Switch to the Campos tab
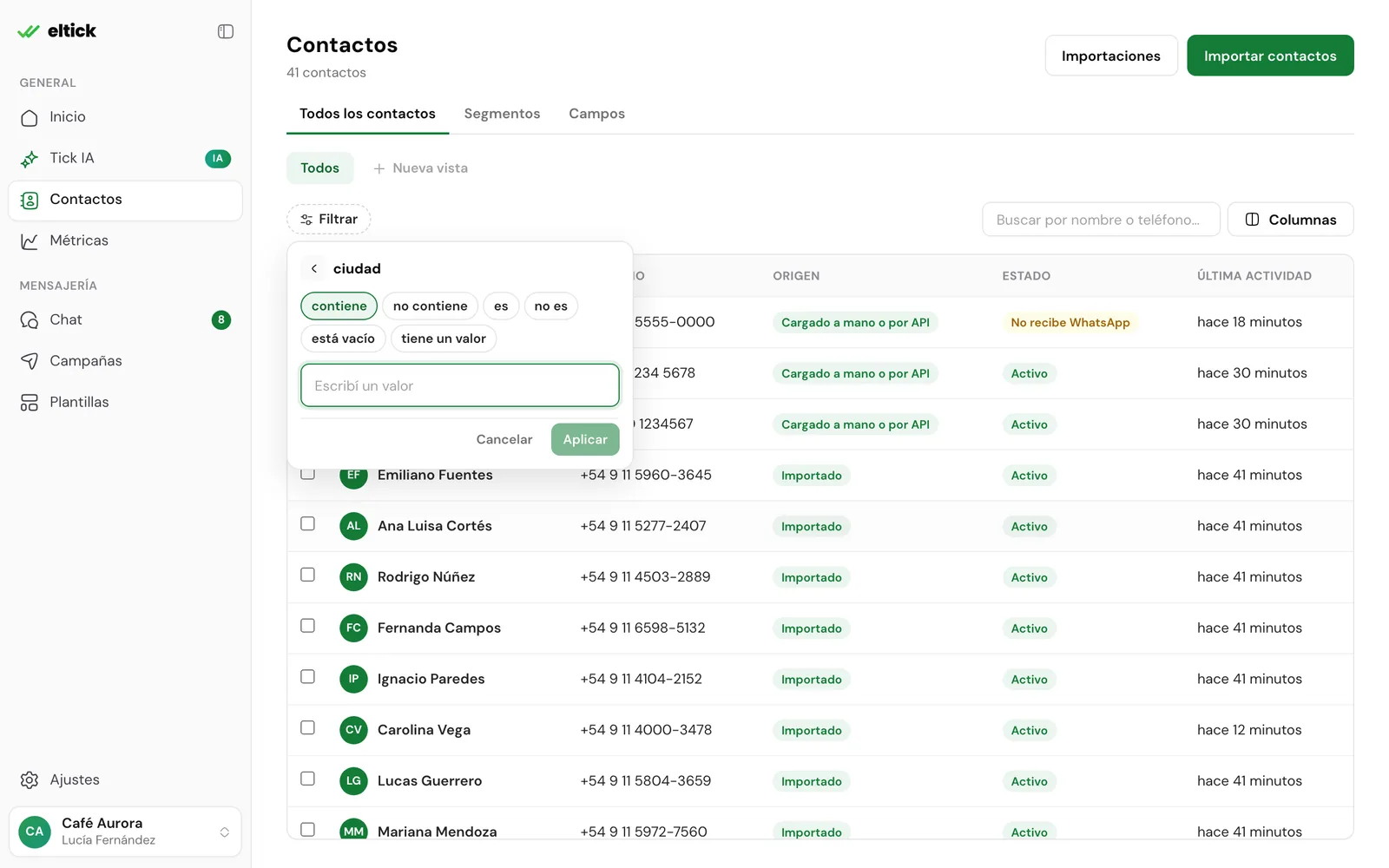The width and height of the screenshot is (1389, 868). [596, 114]
